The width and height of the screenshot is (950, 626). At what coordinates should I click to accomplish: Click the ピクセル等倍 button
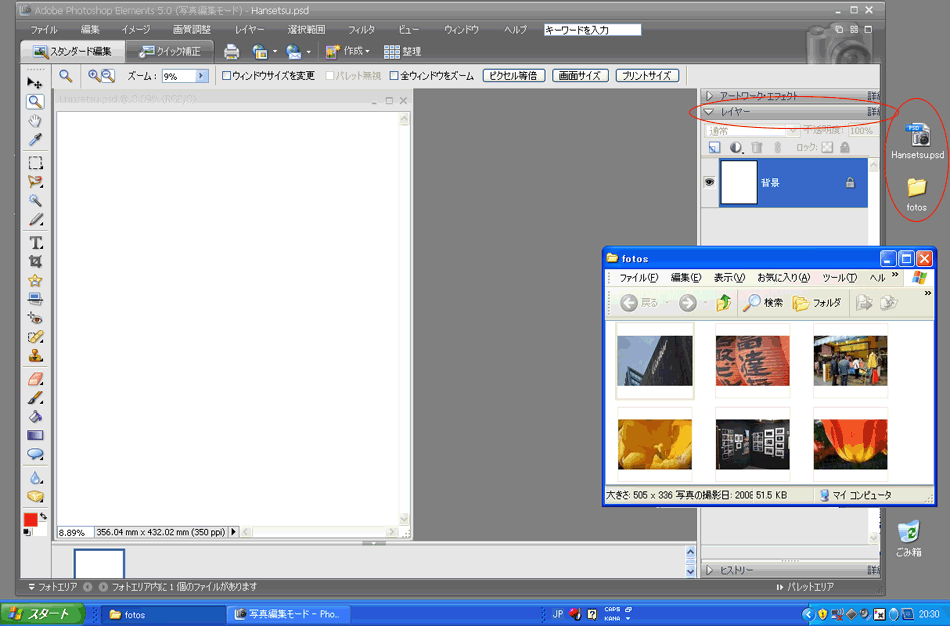pos(514,76)
